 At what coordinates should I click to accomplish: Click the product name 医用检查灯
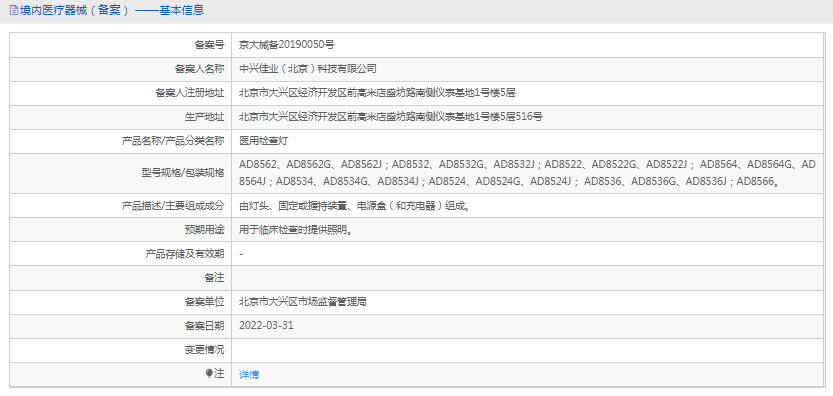pos(264,141)
